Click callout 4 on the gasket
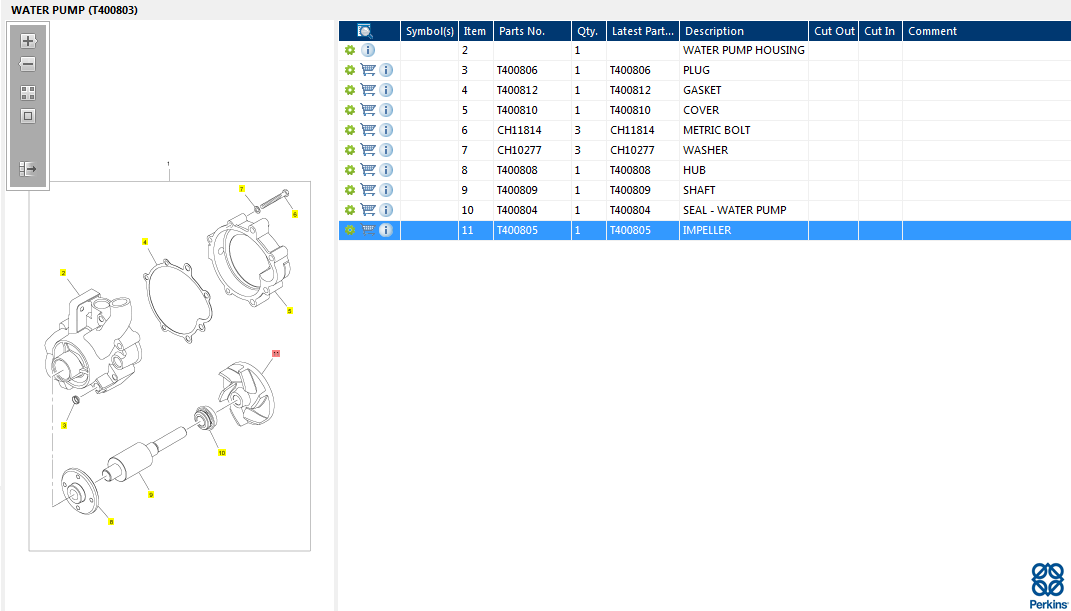The width and height of the screenshot is (1071, 611). (145, 242)
